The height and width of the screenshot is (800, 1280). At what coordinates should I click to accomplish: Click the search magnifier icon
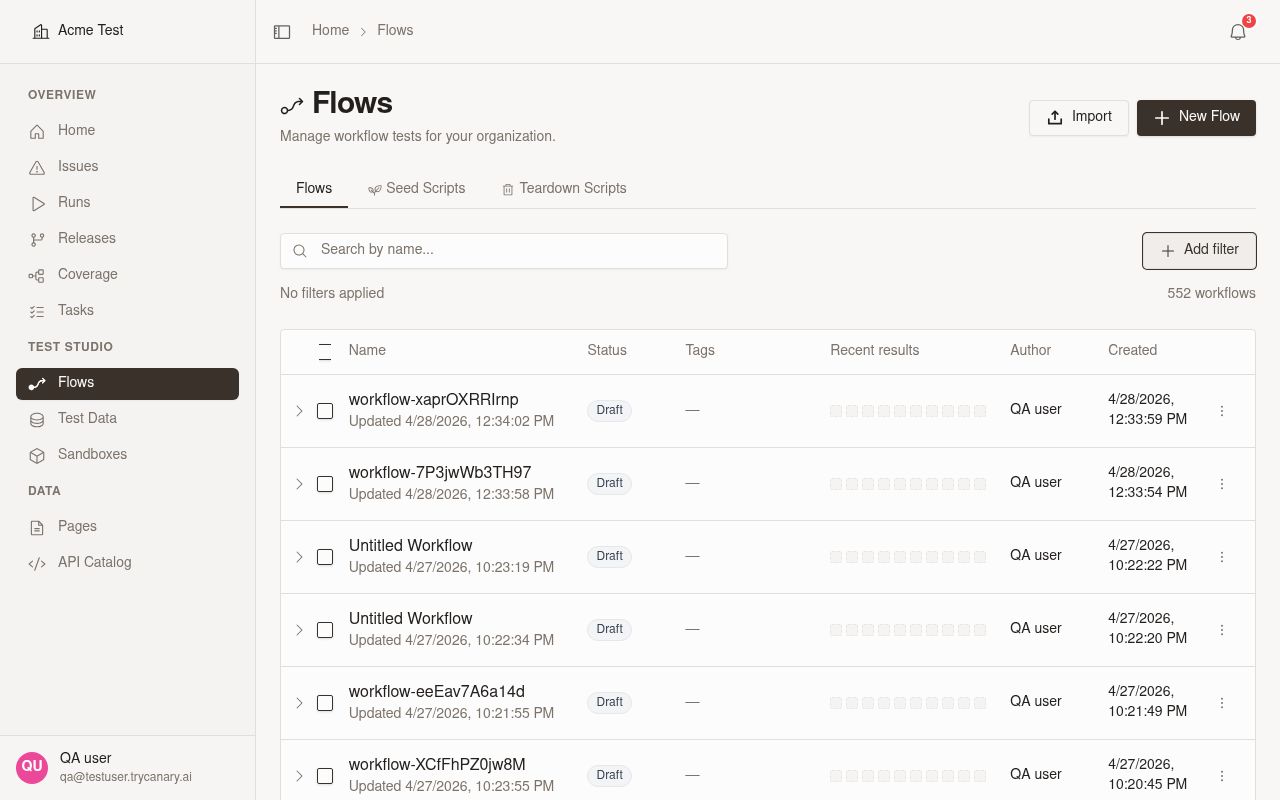pos(299,251)
